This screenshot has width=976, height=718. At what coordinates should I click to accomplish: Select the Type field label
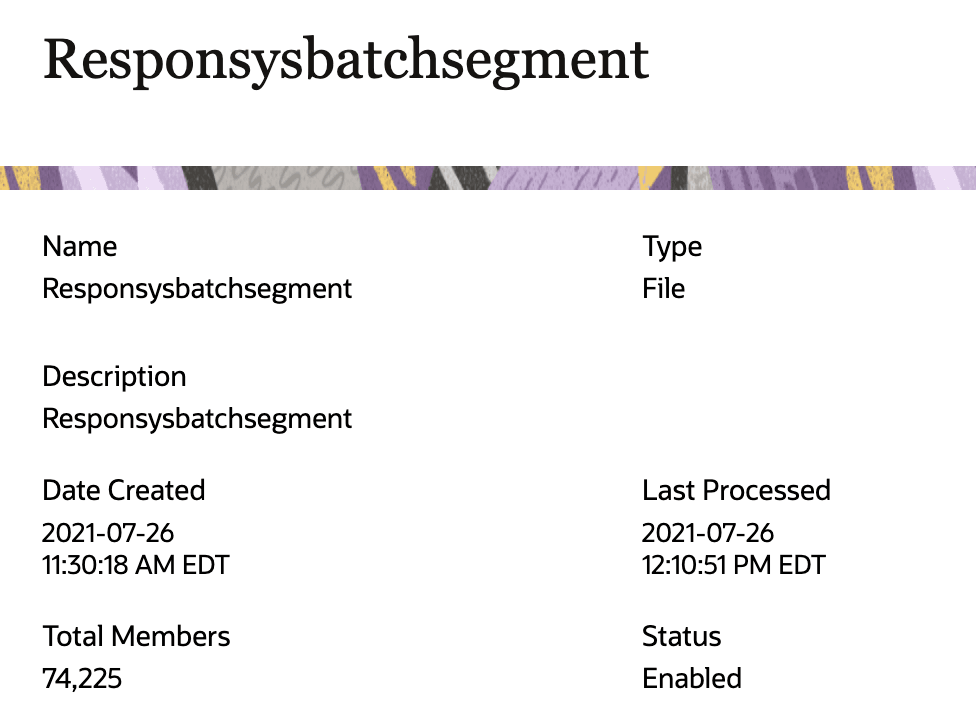pyautogui.click(x=672, y=248)
